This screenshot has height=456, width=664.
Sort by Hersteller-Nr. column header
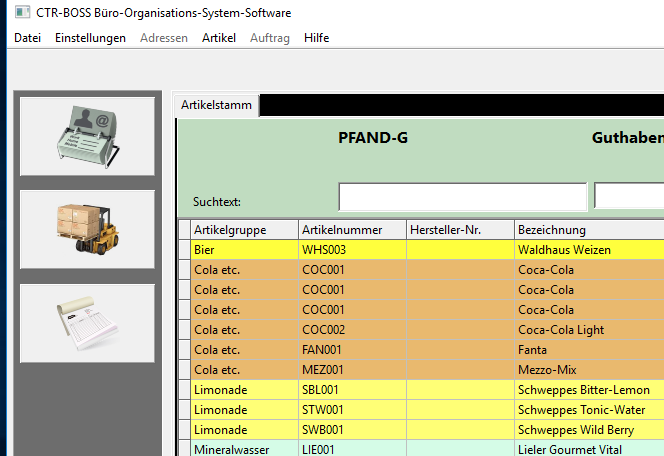pyautogui.click(x=460, y=230)
